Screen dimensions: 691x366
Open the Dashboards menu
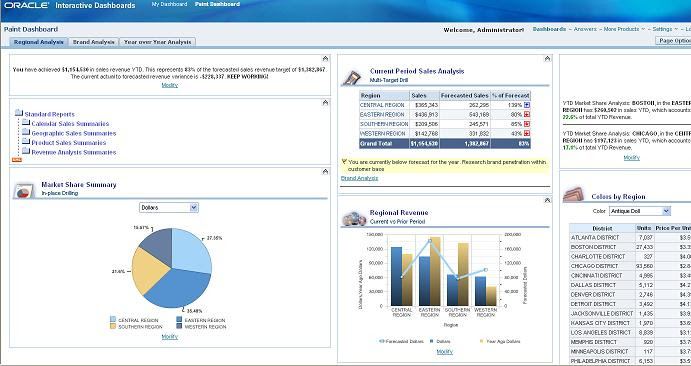pyautogui.click(x=549, y=29)
